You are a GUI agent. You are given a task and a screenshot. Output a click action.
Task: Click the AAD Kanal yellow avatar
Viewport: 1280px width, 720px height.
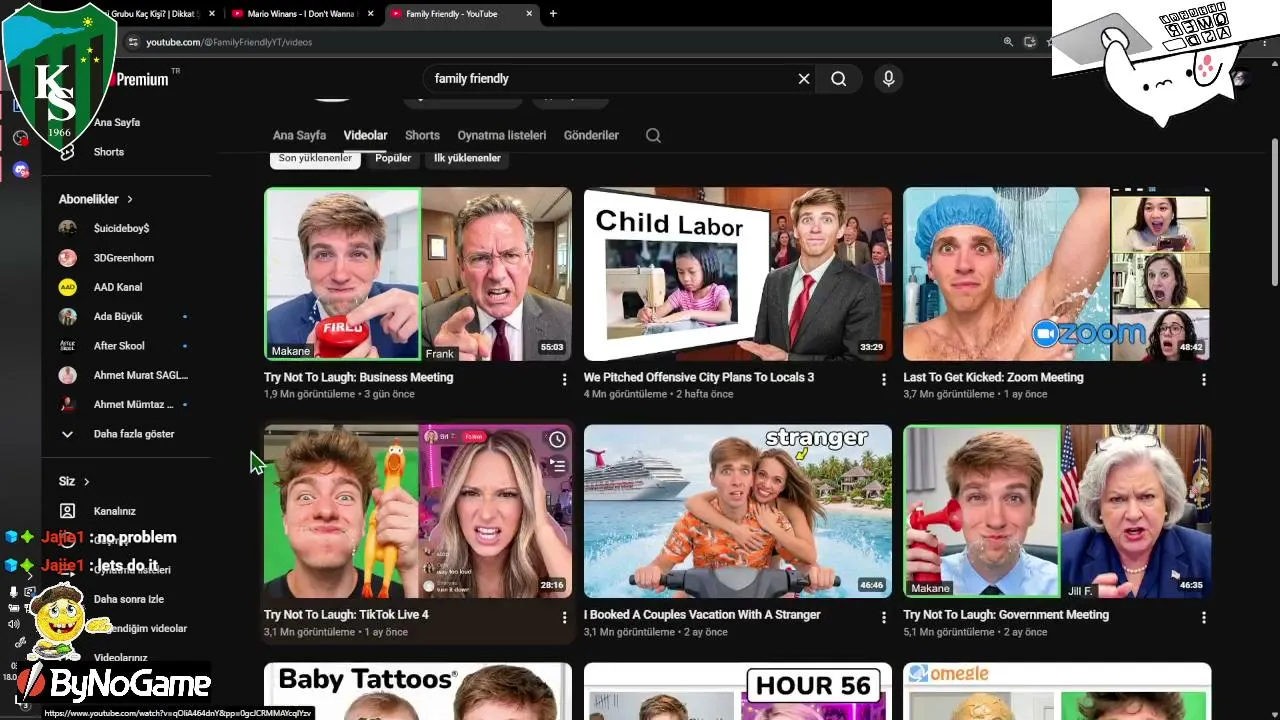click(x=67, y=287)
